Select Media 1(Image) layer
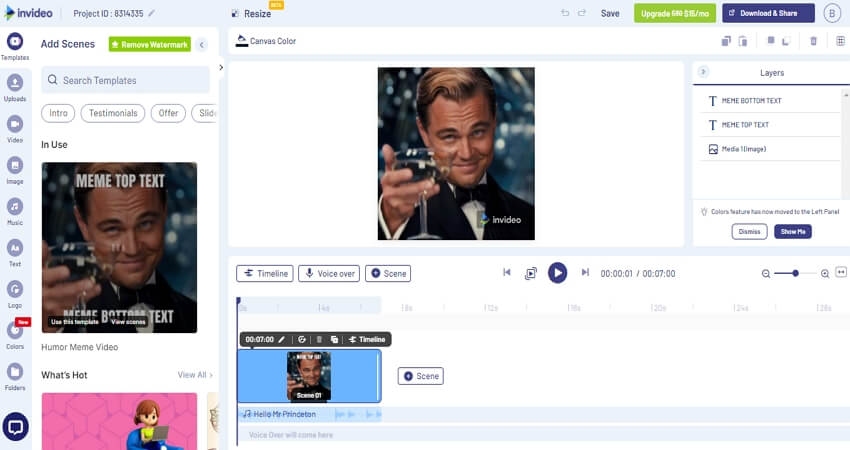The width and height of the screenshot is (850, 450). (770, 149)
